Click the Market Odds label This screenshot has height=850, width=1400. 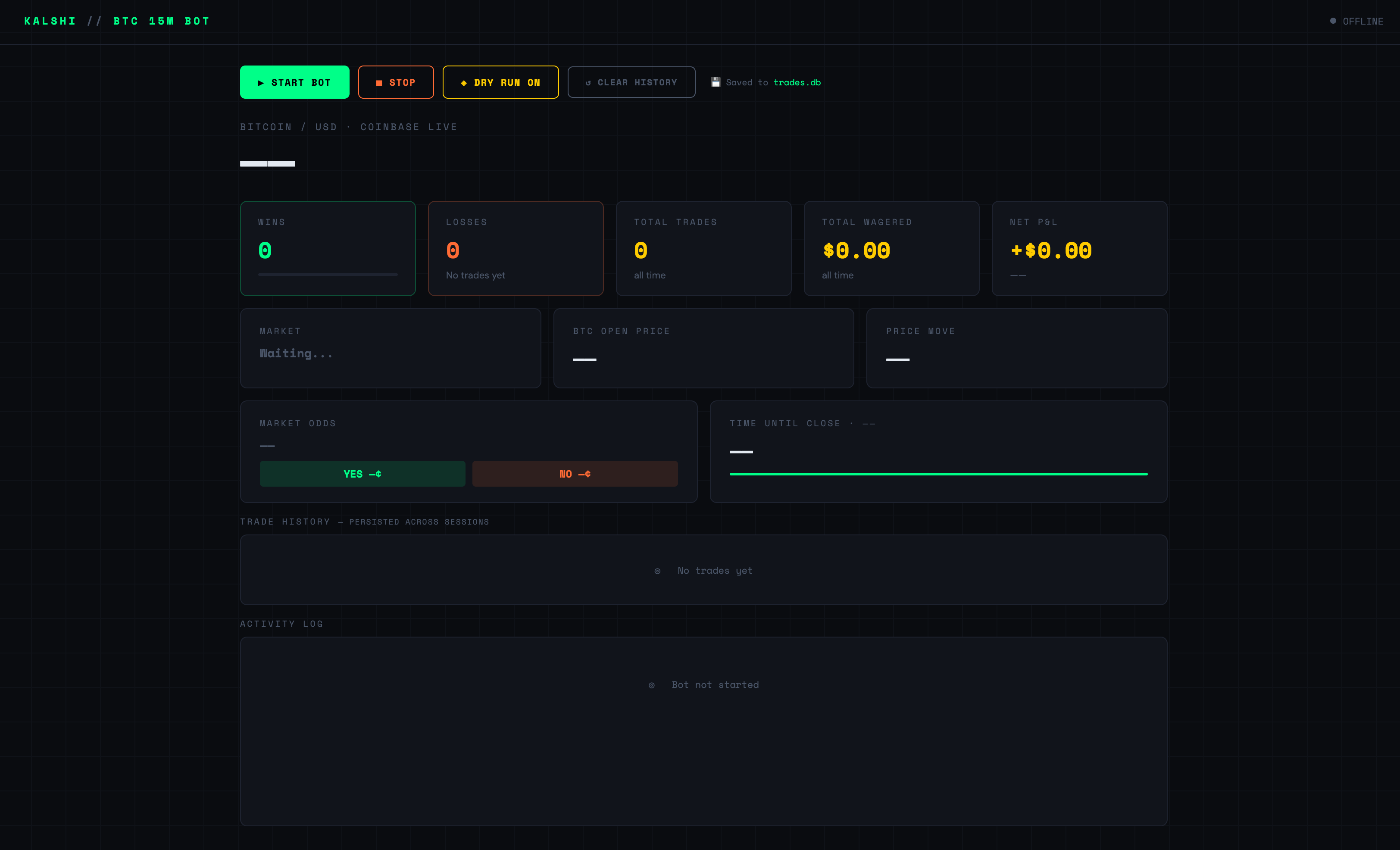click(x=298, y=423)
